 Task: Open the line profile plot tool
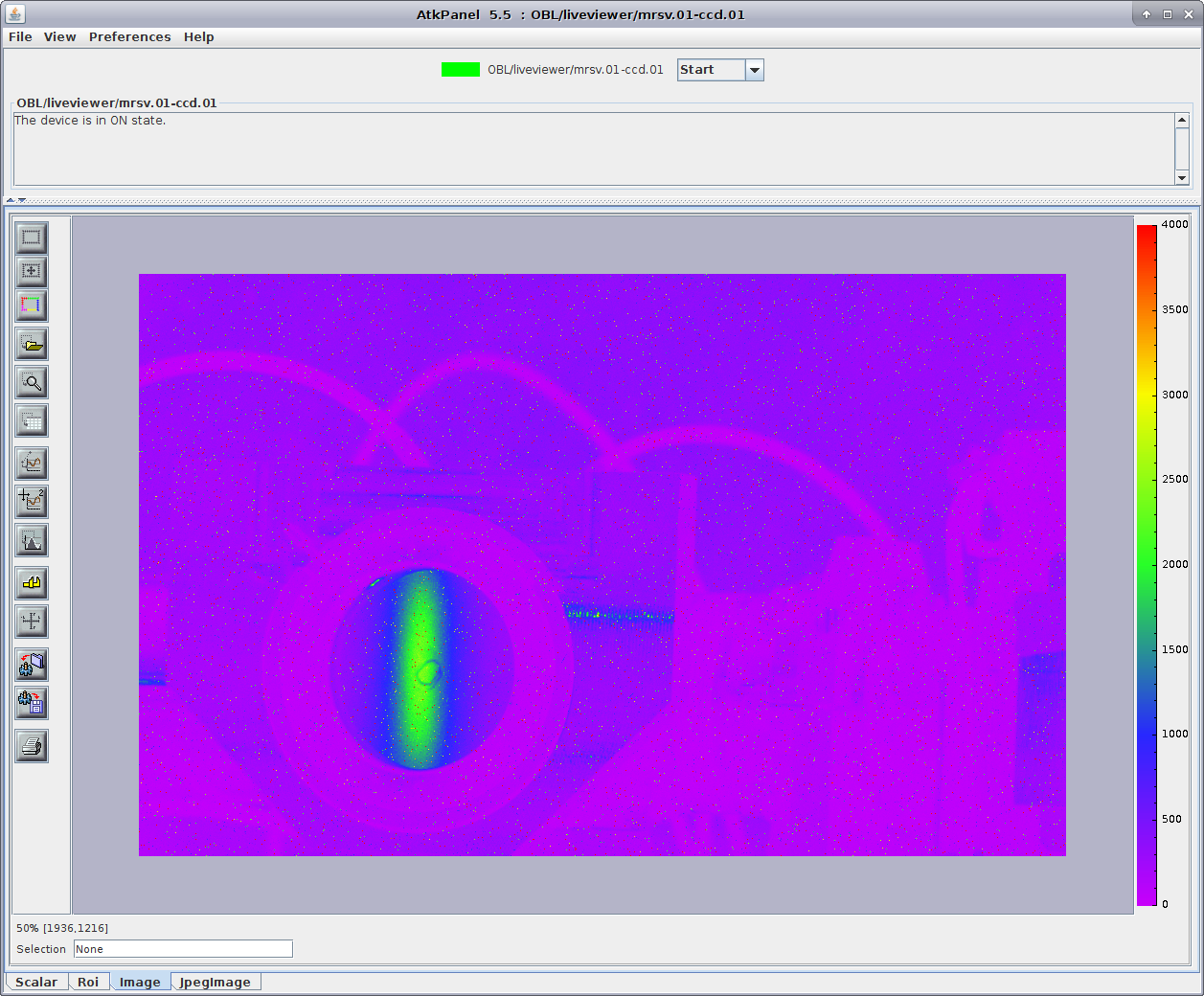tap(32, 464)
